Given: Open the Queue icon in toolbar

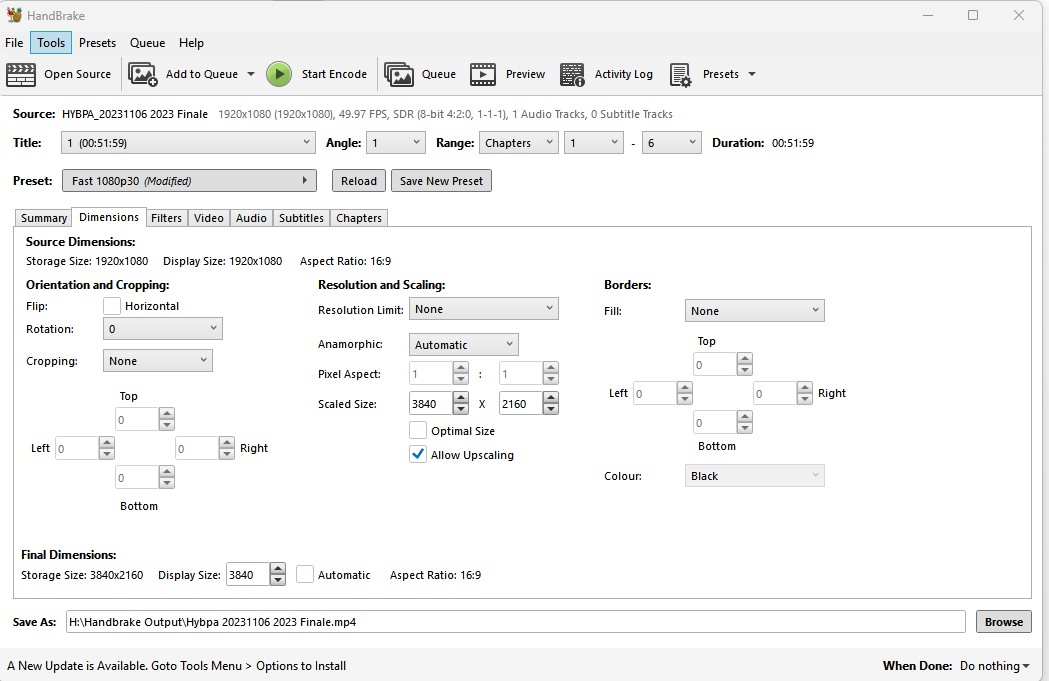Looking at the screenshot, I should coord(399,74).
